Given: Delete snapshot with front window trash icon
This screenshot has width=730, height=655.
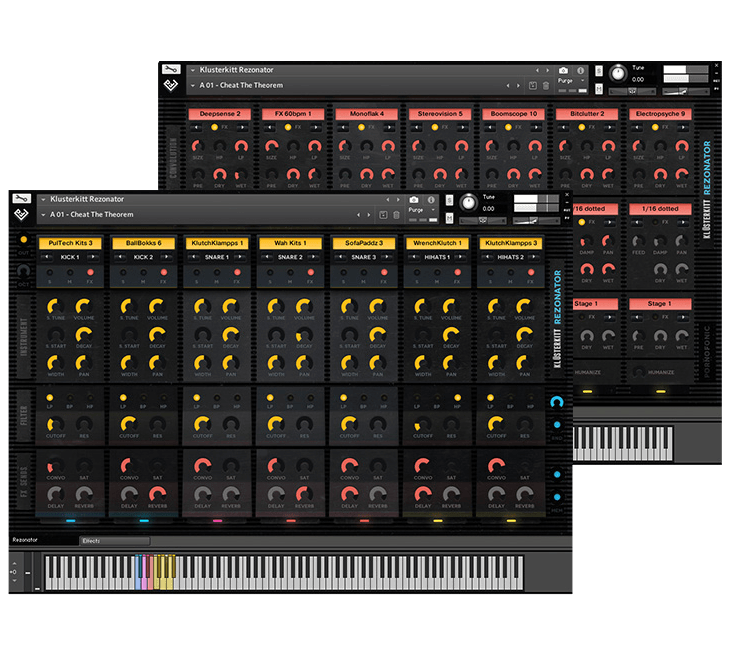Looking at the screenshot, I should pos(396,215).
